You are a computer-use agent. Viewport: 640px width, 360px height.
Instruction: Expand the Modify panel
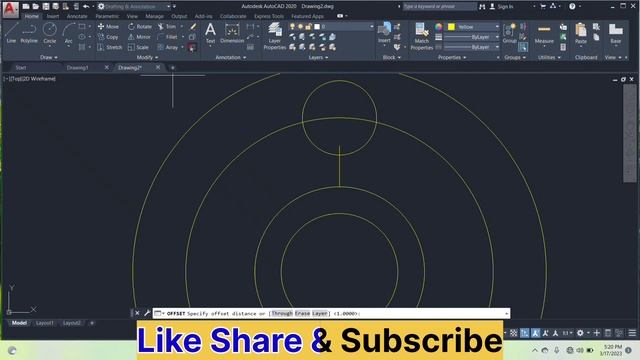click(147, 58)
